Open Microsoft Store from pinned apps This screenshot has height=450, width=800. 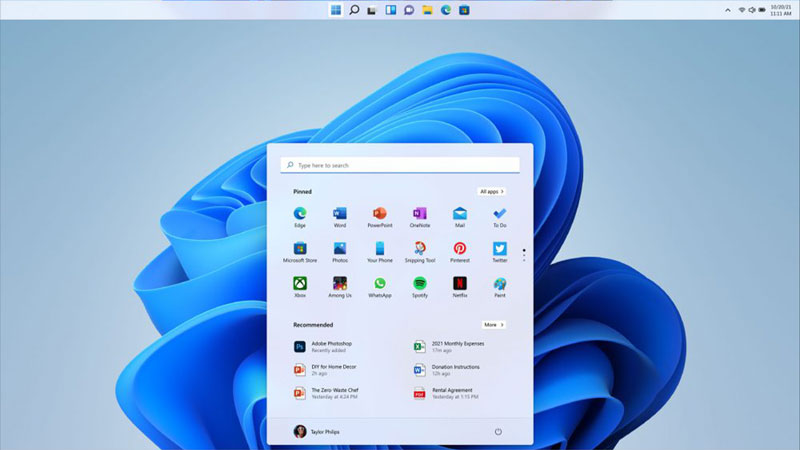point(300,253)
